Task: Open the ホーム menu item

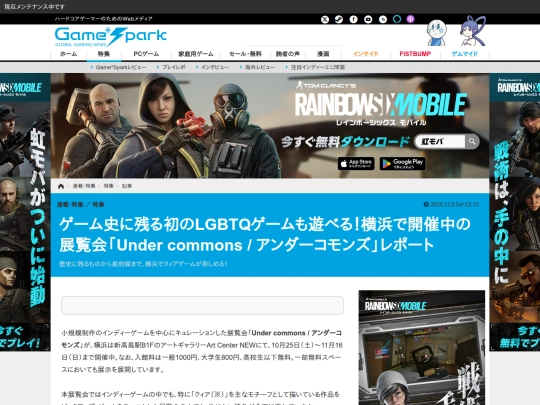Action: pyautogui.click(x=69, y=54)
